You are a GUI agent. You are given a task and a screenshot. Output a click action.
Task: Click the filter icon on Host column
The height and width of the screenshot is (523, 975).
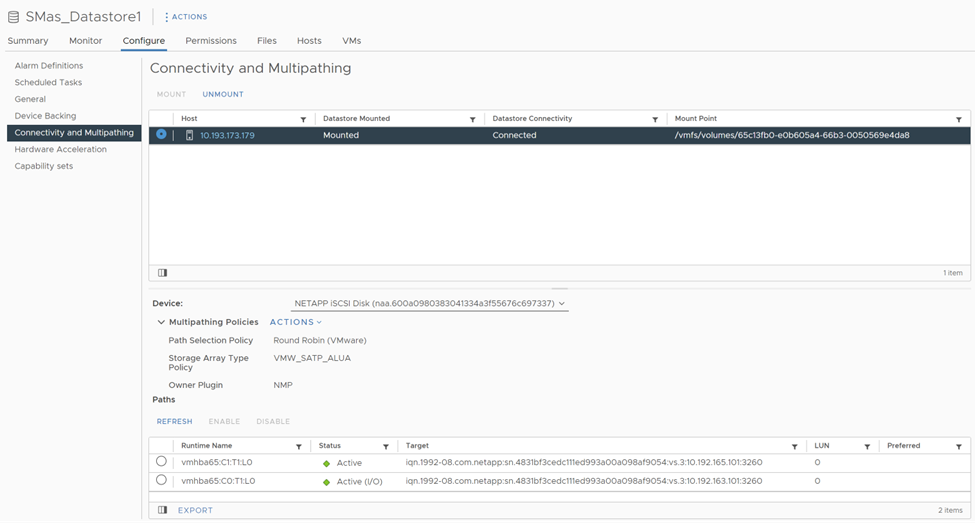303,119
